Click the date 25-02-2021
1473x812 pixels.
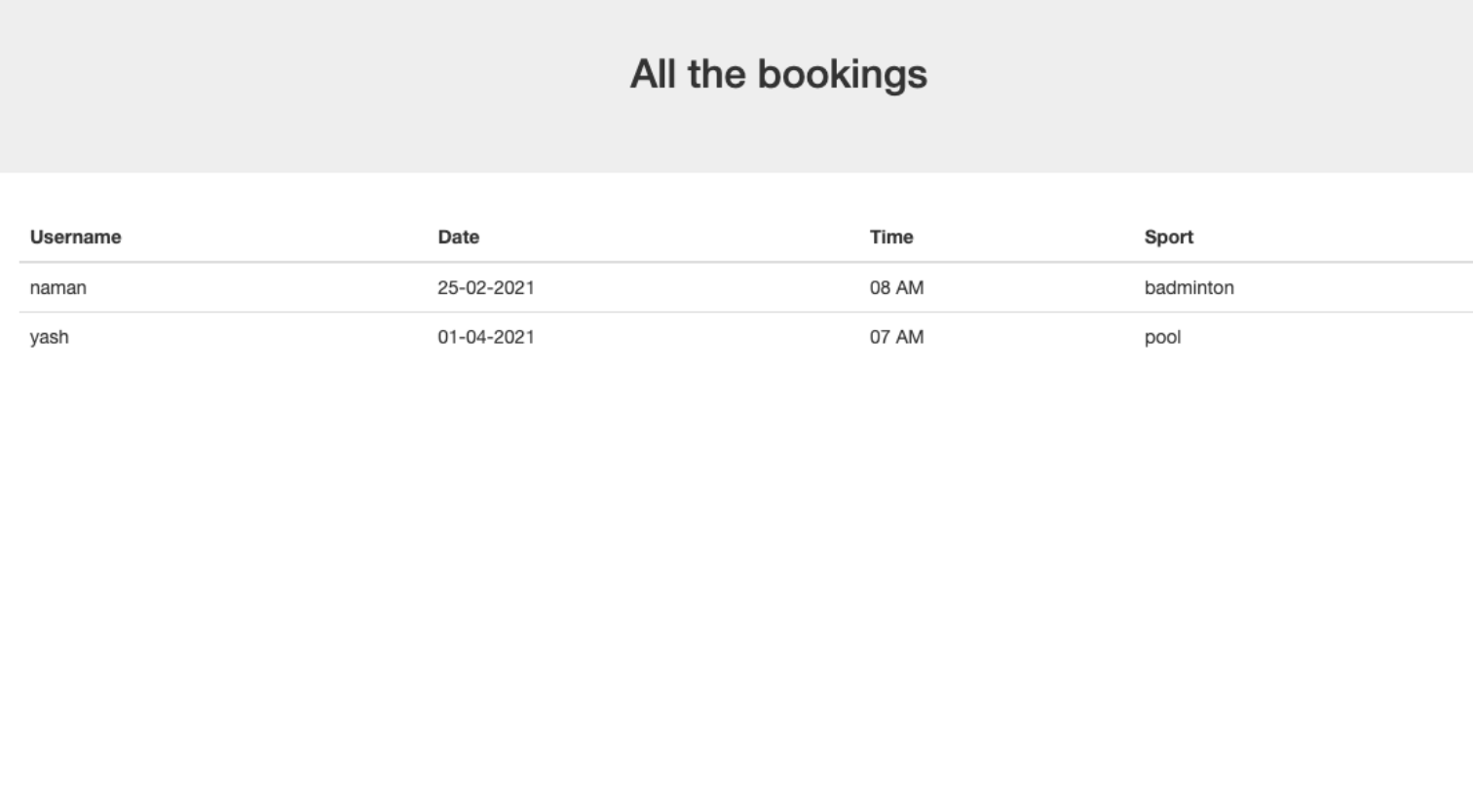[x=485, y=288]
